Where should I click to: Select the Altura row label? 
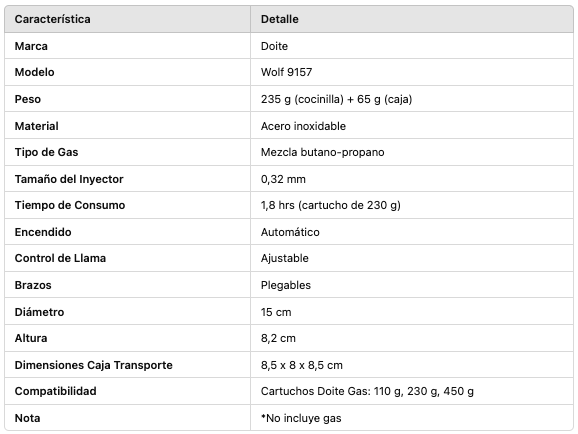(x=31, y=338)
